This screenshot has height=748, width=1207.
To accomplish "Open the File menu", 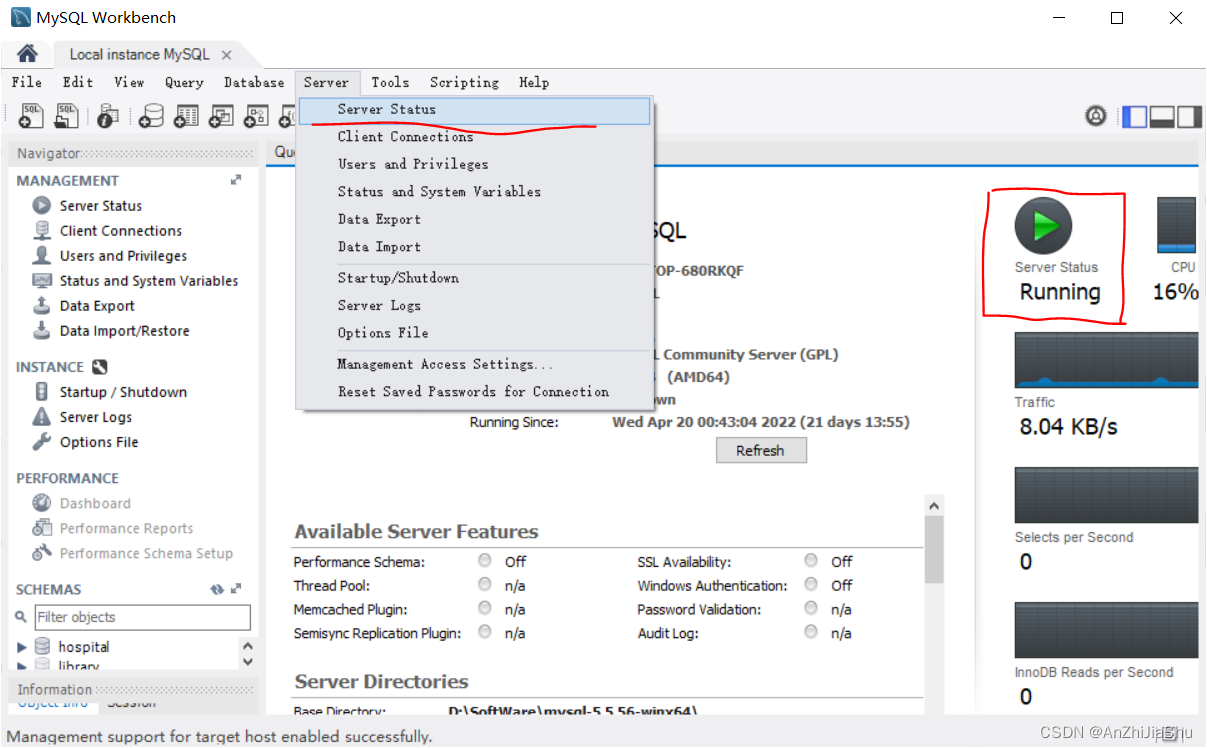I will click(27, 82).
